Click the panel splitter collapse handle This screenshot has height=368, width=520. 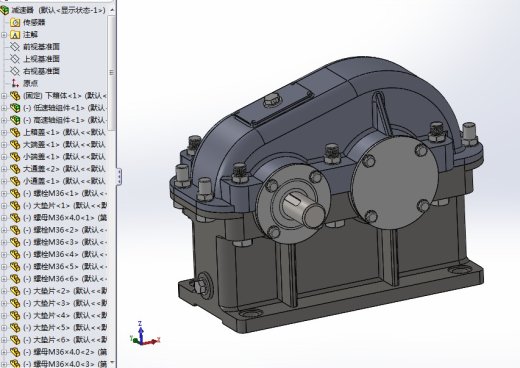[x=119, y=176]
